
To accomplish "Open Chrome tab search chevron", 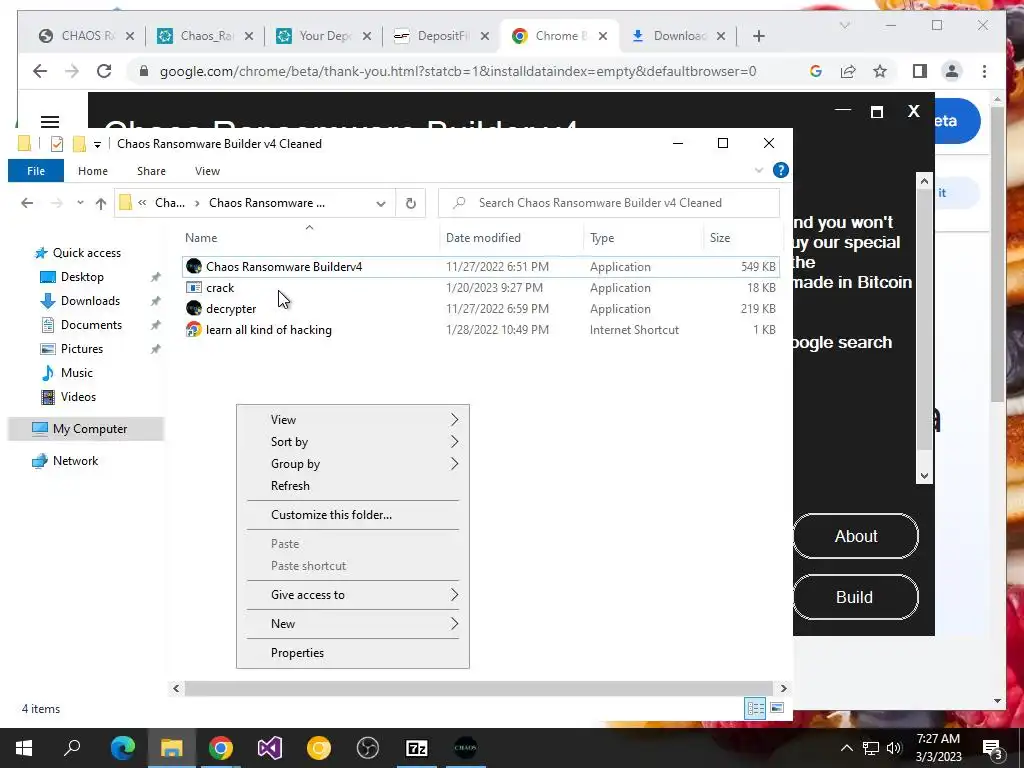I will coord(844,25).
